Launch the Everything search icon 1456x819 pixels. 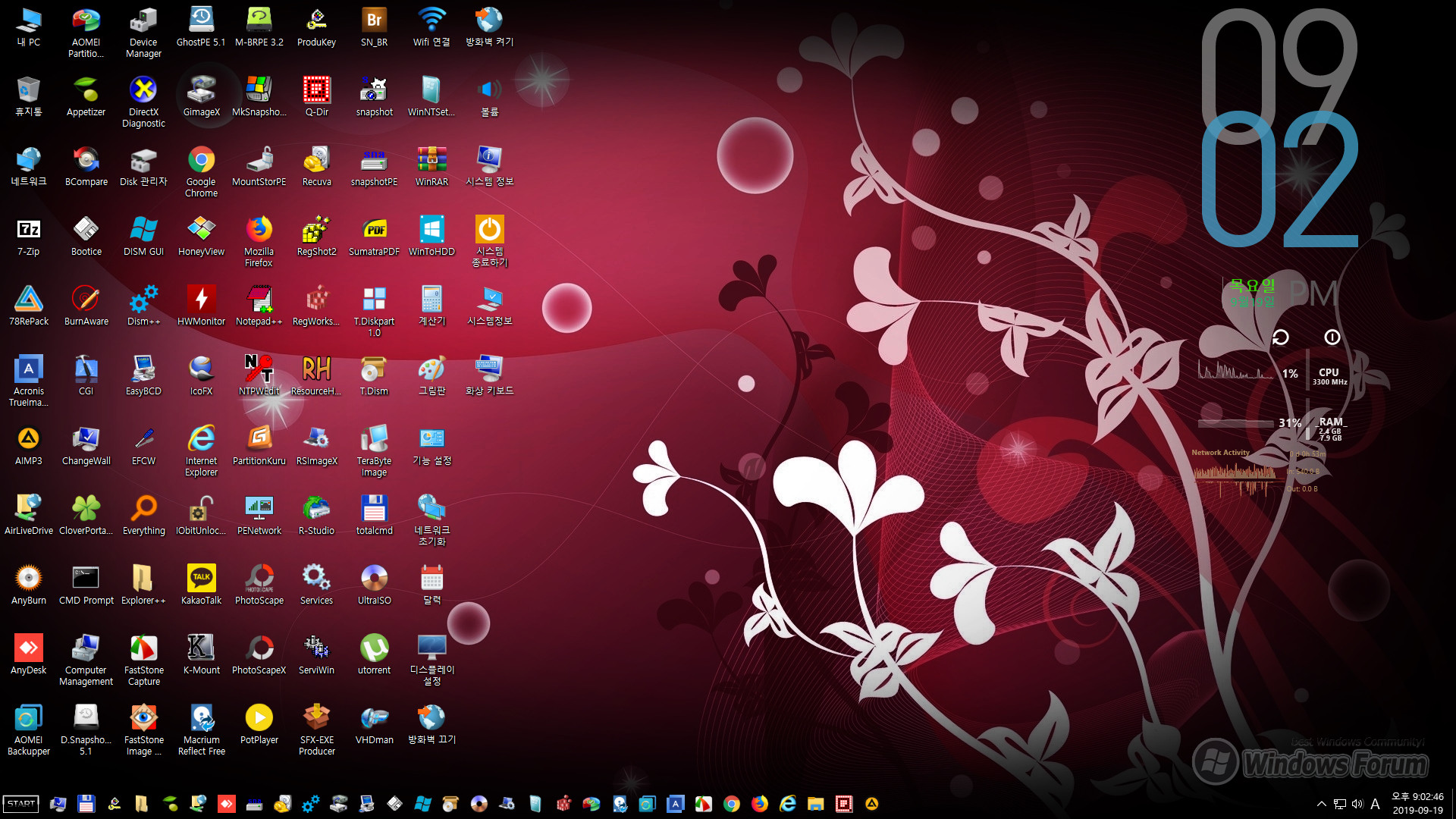(143, 515)
